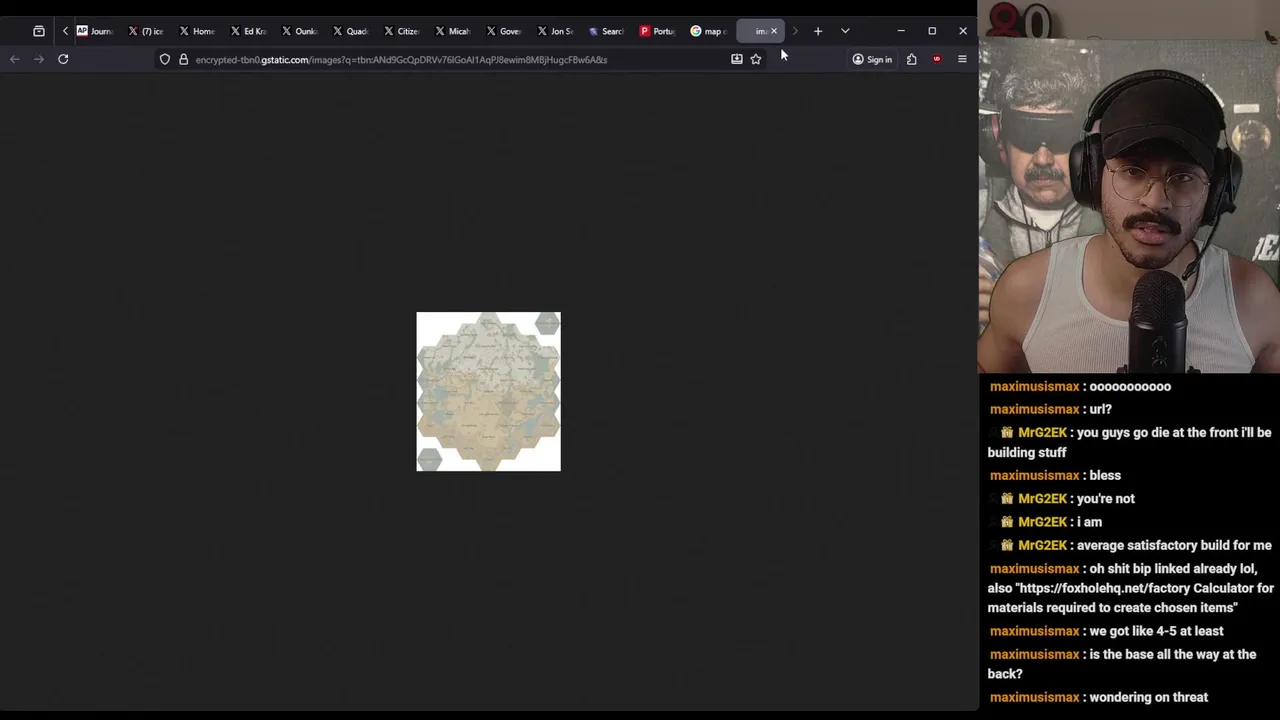Viewport: 1280px width, 720px height.
Task: Open the extensions puzzle icon
Action: [912, 59]
